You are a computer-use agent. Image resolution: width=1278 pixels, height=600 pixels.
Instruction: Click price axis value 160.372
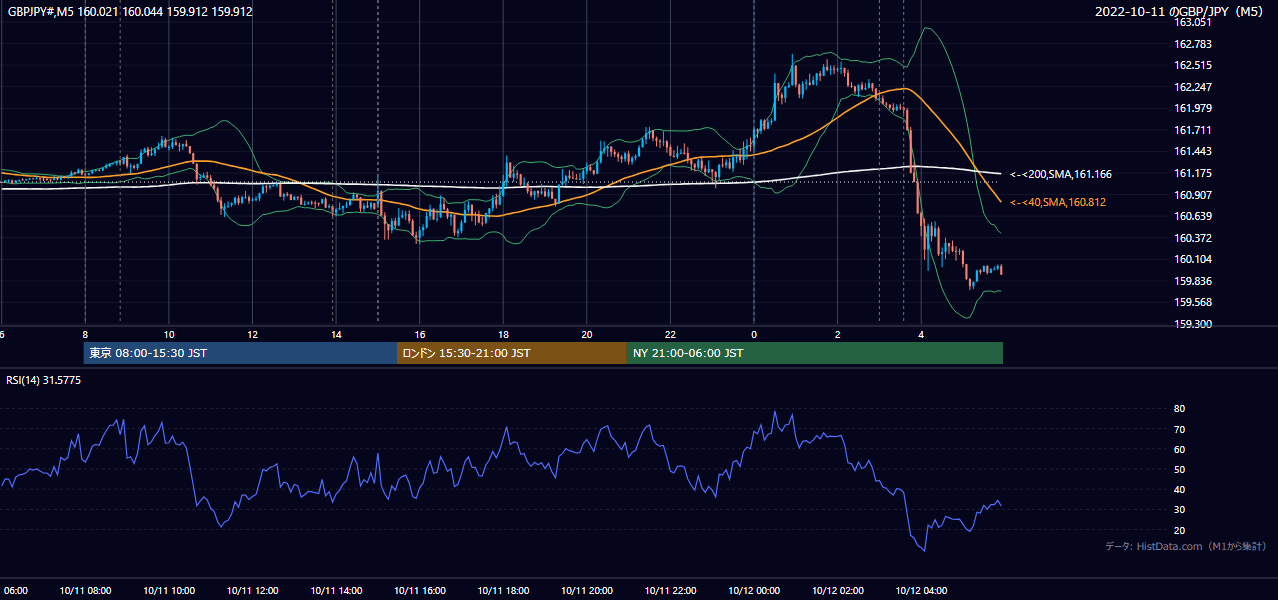[x=1193, y=238]
